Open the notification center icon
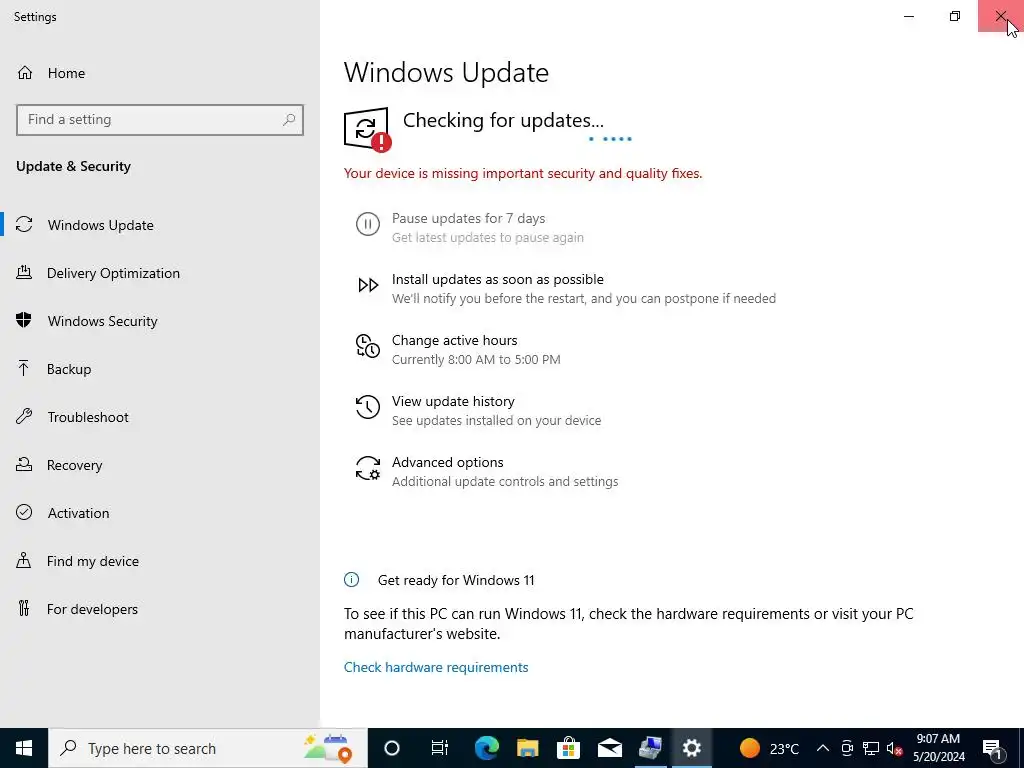Screen dimensions: 1024x768 click(x=993, y=748)
